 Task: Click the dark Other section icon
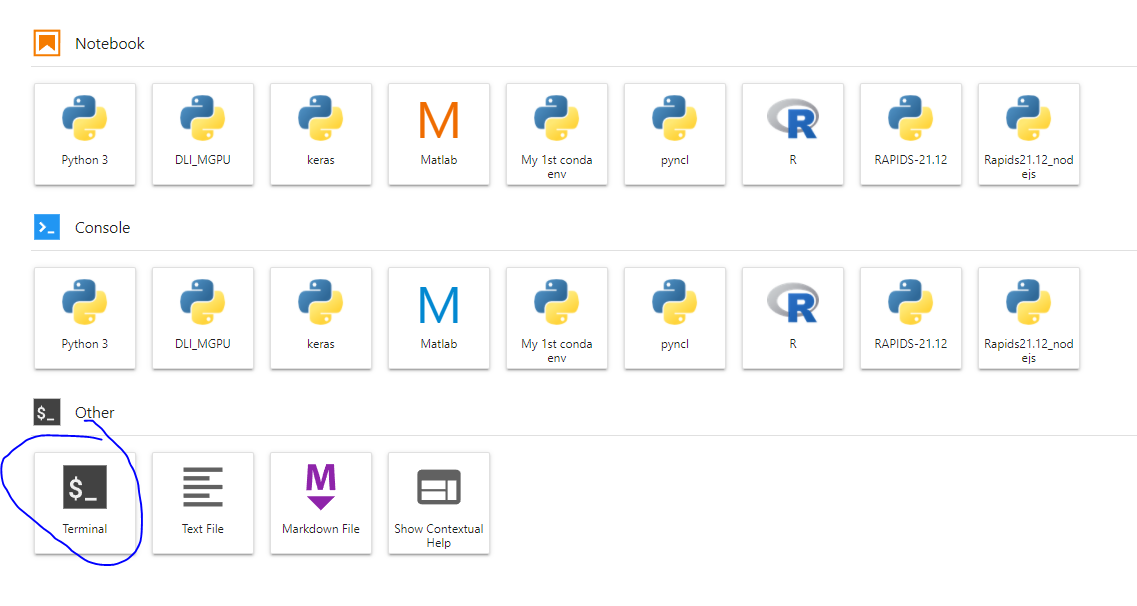[47, 412]
